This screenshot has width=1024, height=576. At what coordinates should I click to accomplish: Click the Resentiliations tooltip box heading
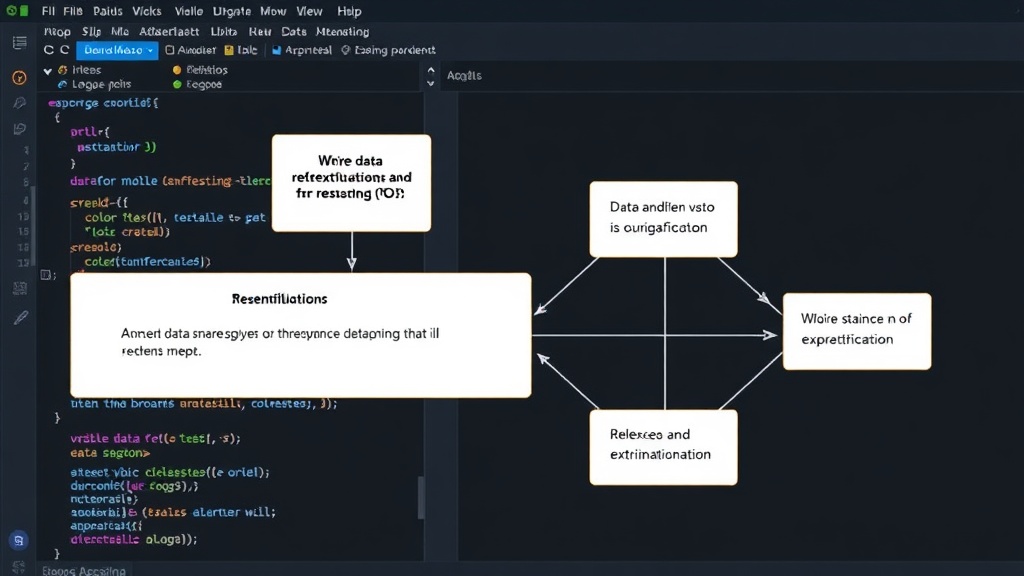point(280,299)
